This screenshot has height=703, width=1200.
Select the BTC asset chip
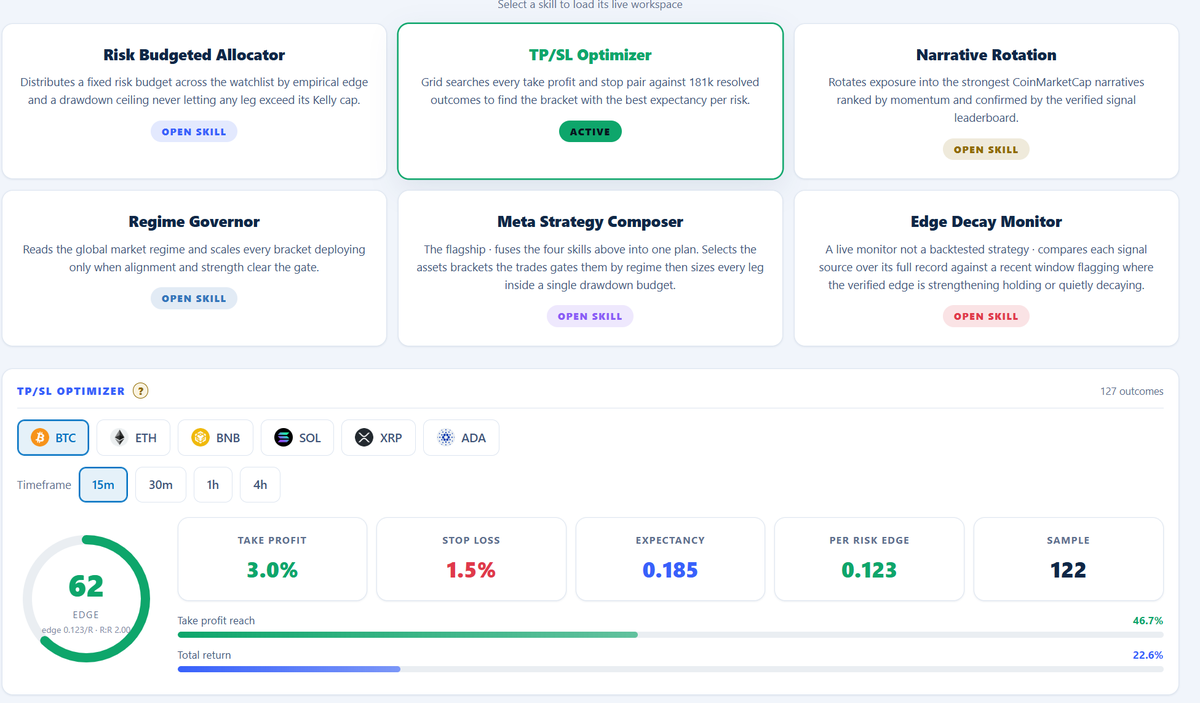point(53,438)
